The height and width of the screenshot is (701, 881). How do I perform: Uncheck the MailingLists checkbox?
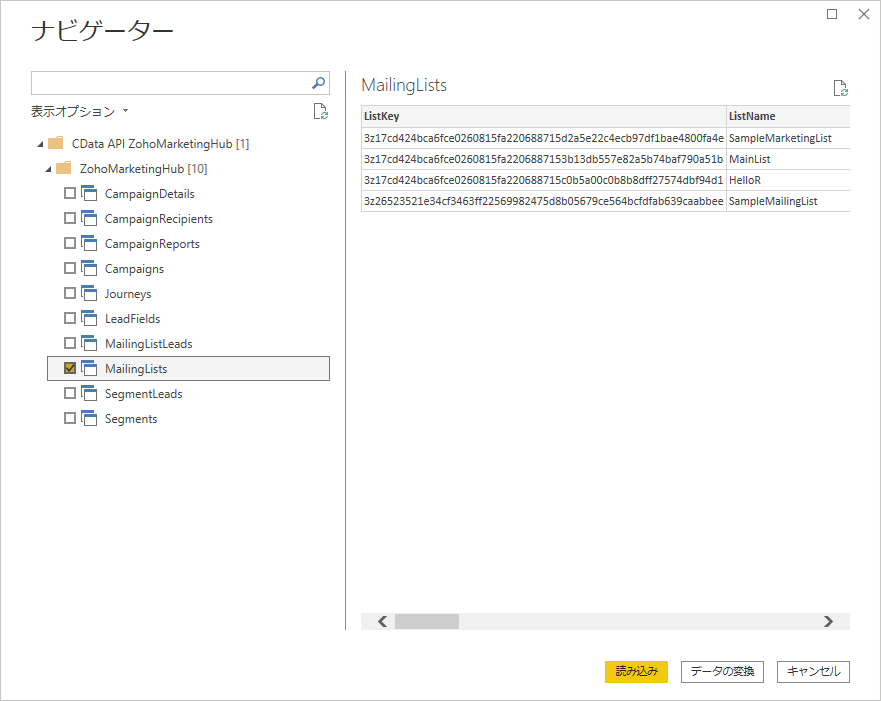(70, 368)
